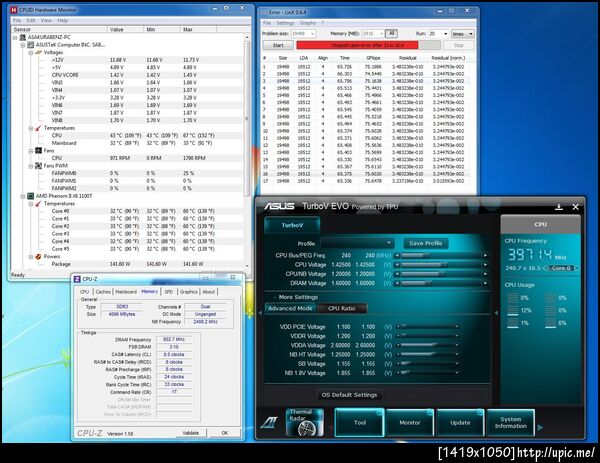Open the AI Suite Update menu

460,422
